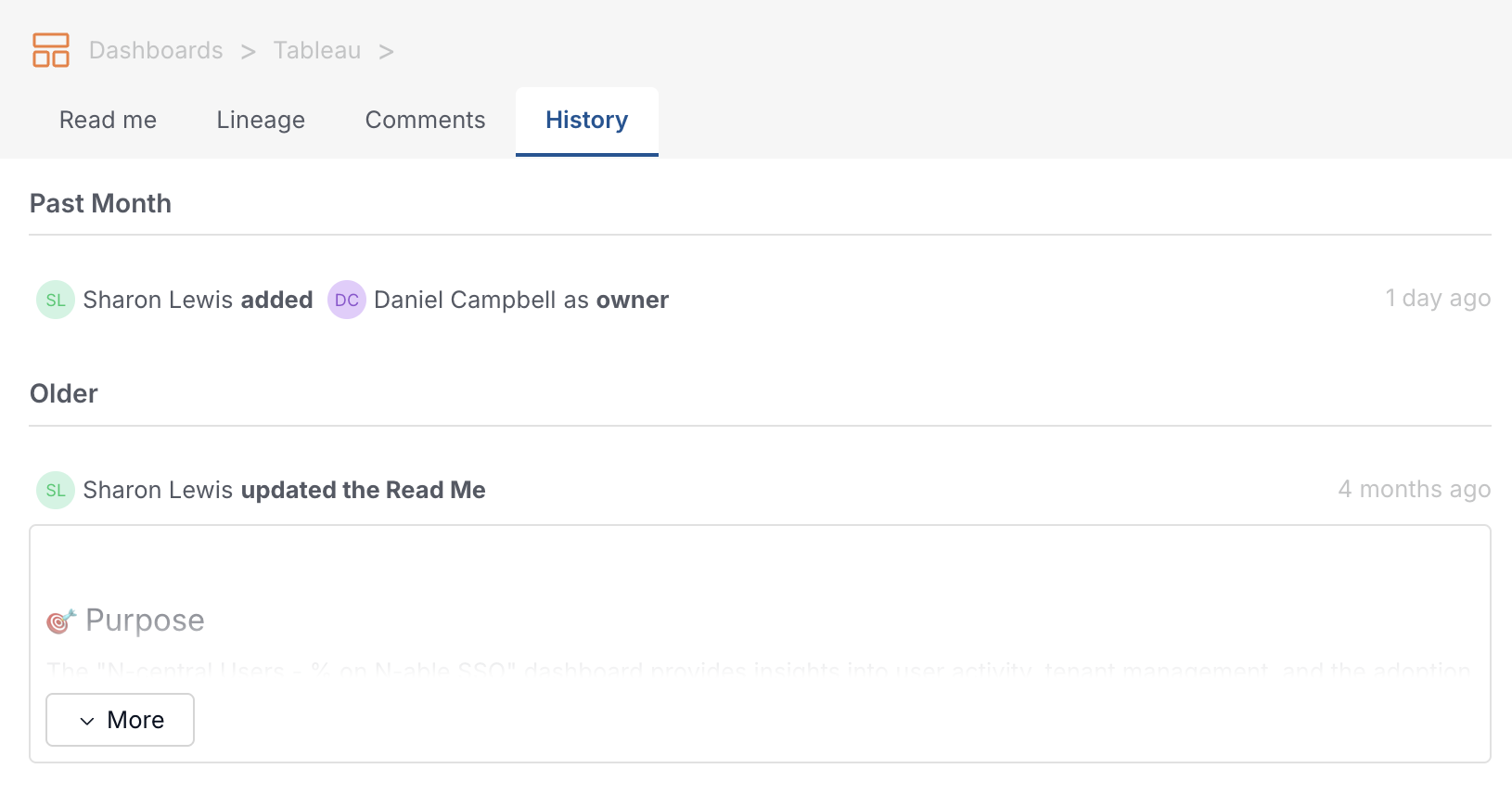1512x807 pixels.
Task: Switch to the Lineage tab
Action: point(261,120)
